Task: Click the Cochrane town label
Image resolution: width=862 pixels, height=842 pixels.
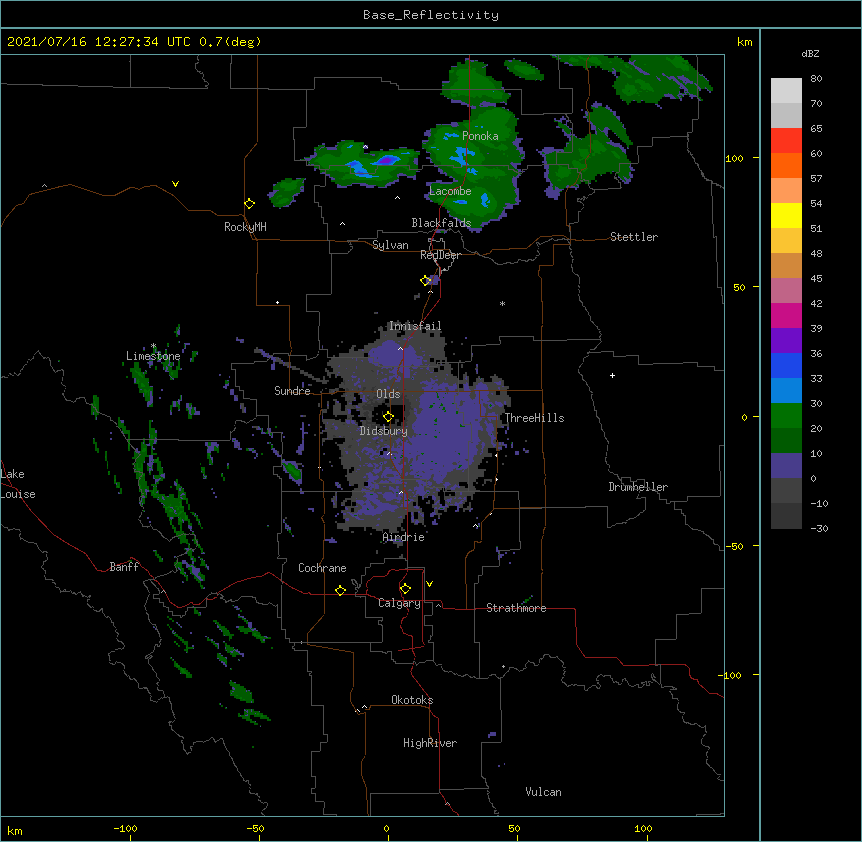Action: (322, 568)
